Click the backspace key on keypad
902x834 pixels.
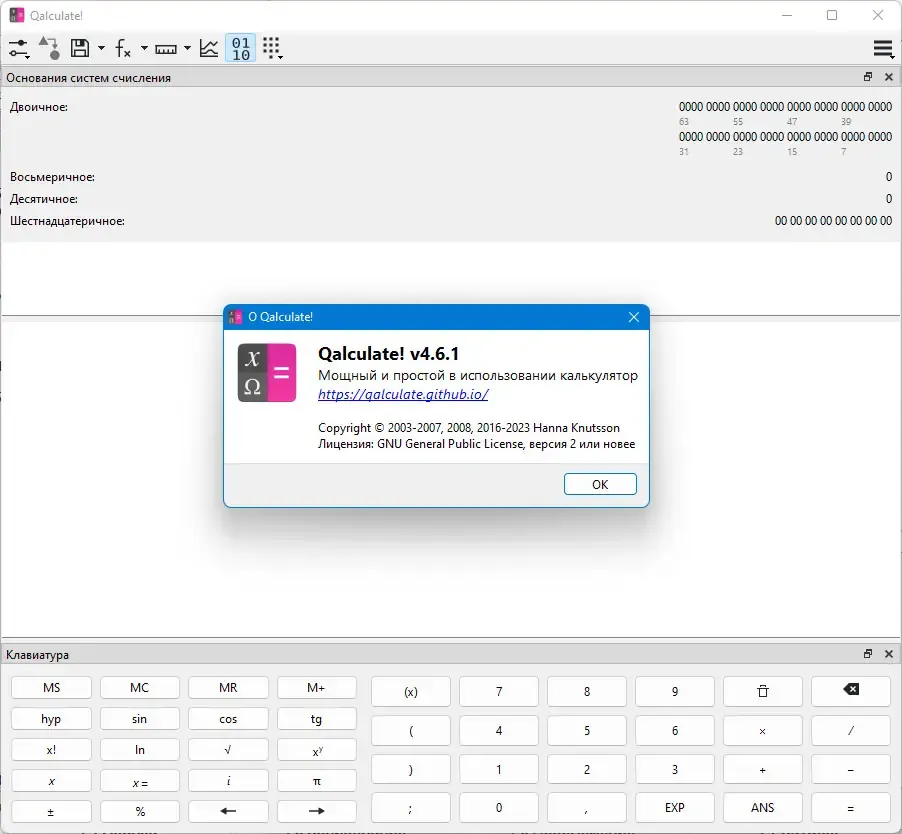coord(850,690)
